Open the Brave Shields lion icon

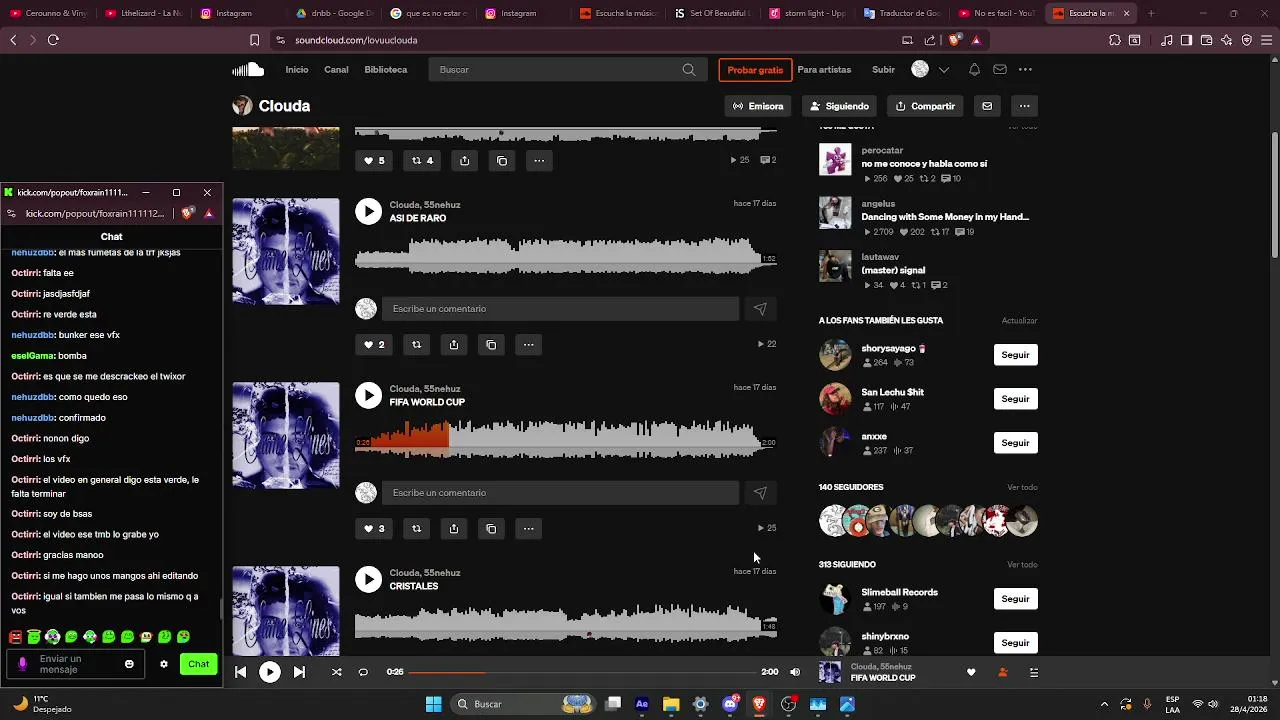click(954, 40)
